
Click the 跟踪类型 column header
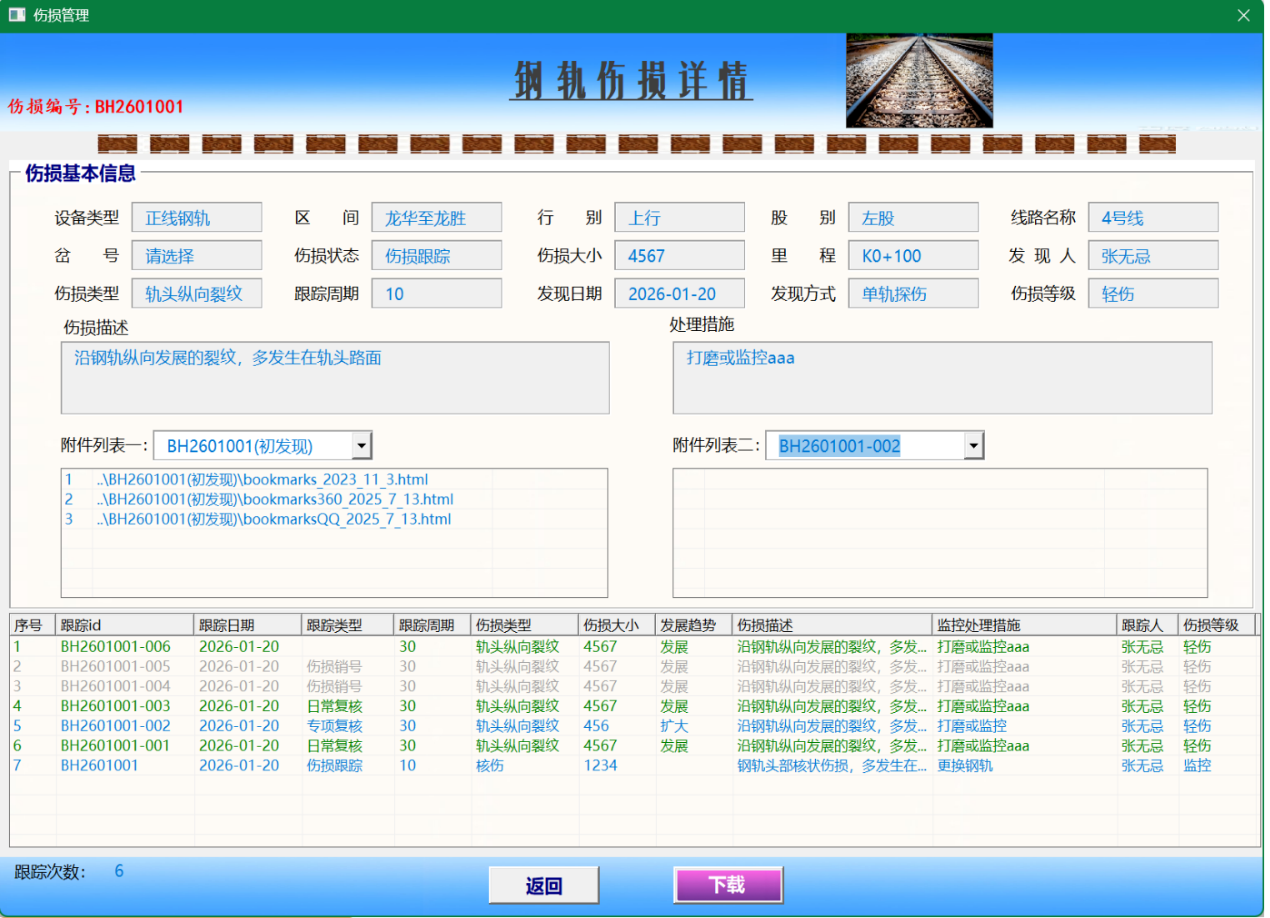349,625
